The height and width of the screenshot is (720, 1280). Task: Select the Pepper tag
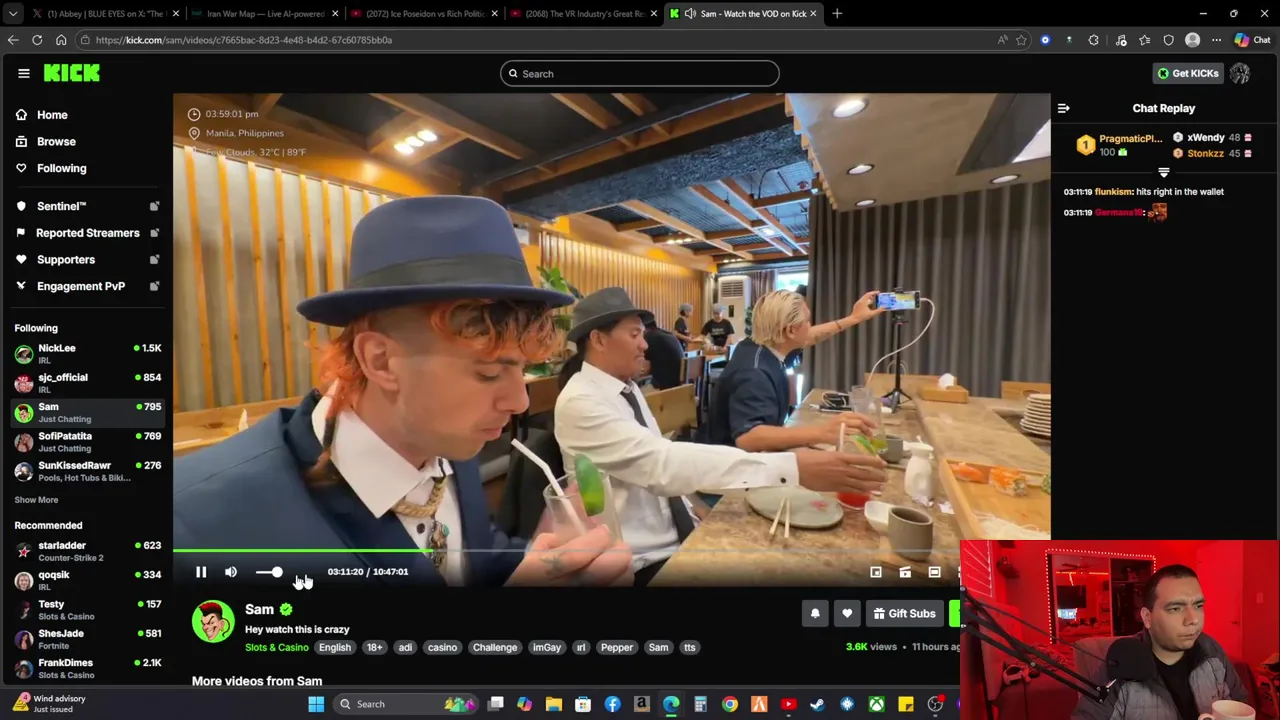point(617,648)
